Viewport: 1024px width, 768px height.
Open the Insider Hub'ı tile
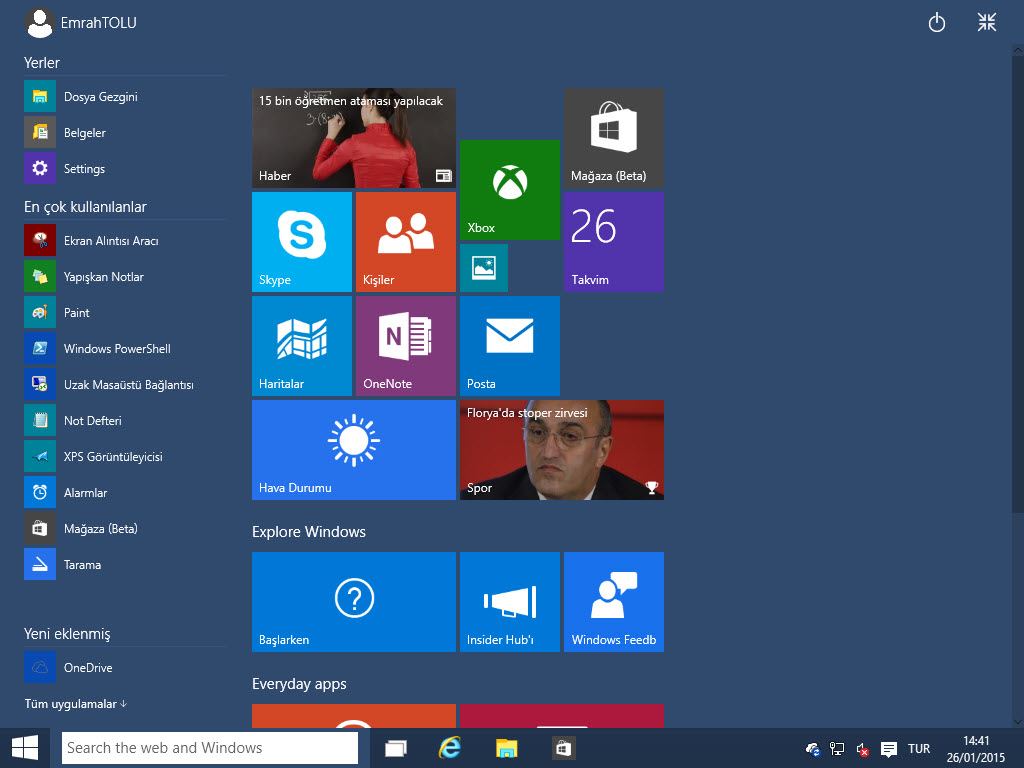[x=509, y=601]
